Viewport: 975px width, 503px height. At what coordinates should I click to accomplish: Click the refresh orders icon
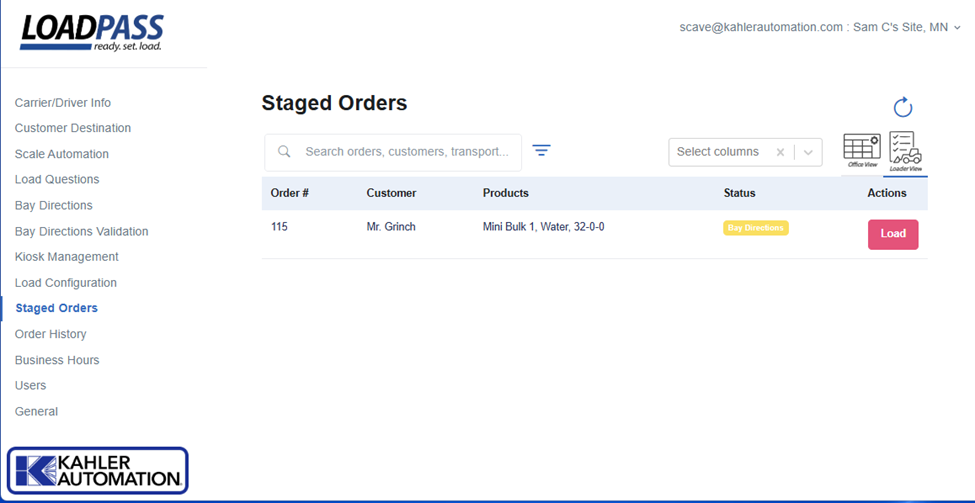(902, 108)
